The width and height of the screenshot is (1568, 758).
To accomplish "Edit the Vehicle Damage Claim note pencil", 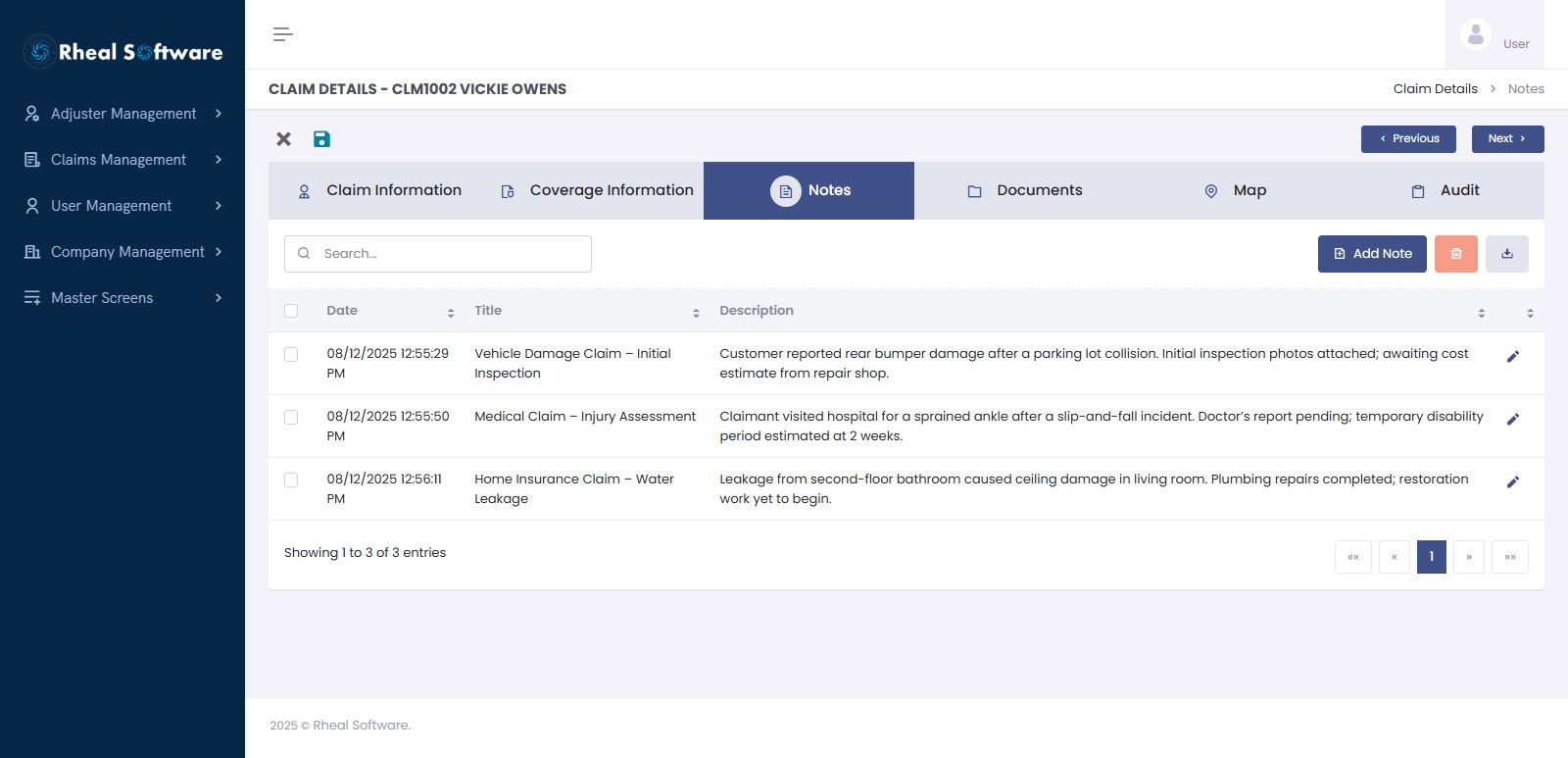I will point(1513,356).
